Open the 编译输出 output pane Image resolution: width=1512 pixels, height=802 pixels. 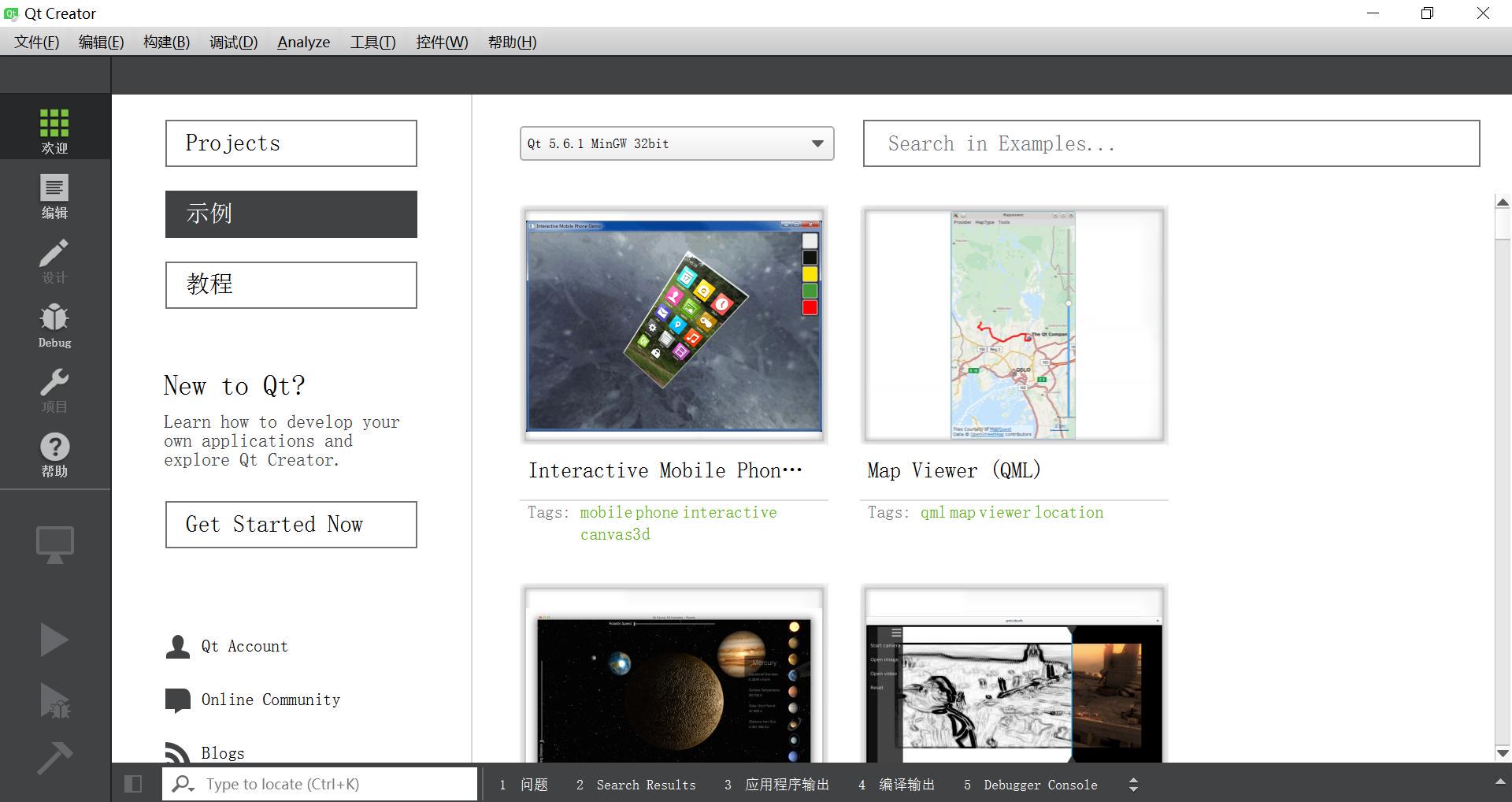pyautogui.click(x=896, y=785)
